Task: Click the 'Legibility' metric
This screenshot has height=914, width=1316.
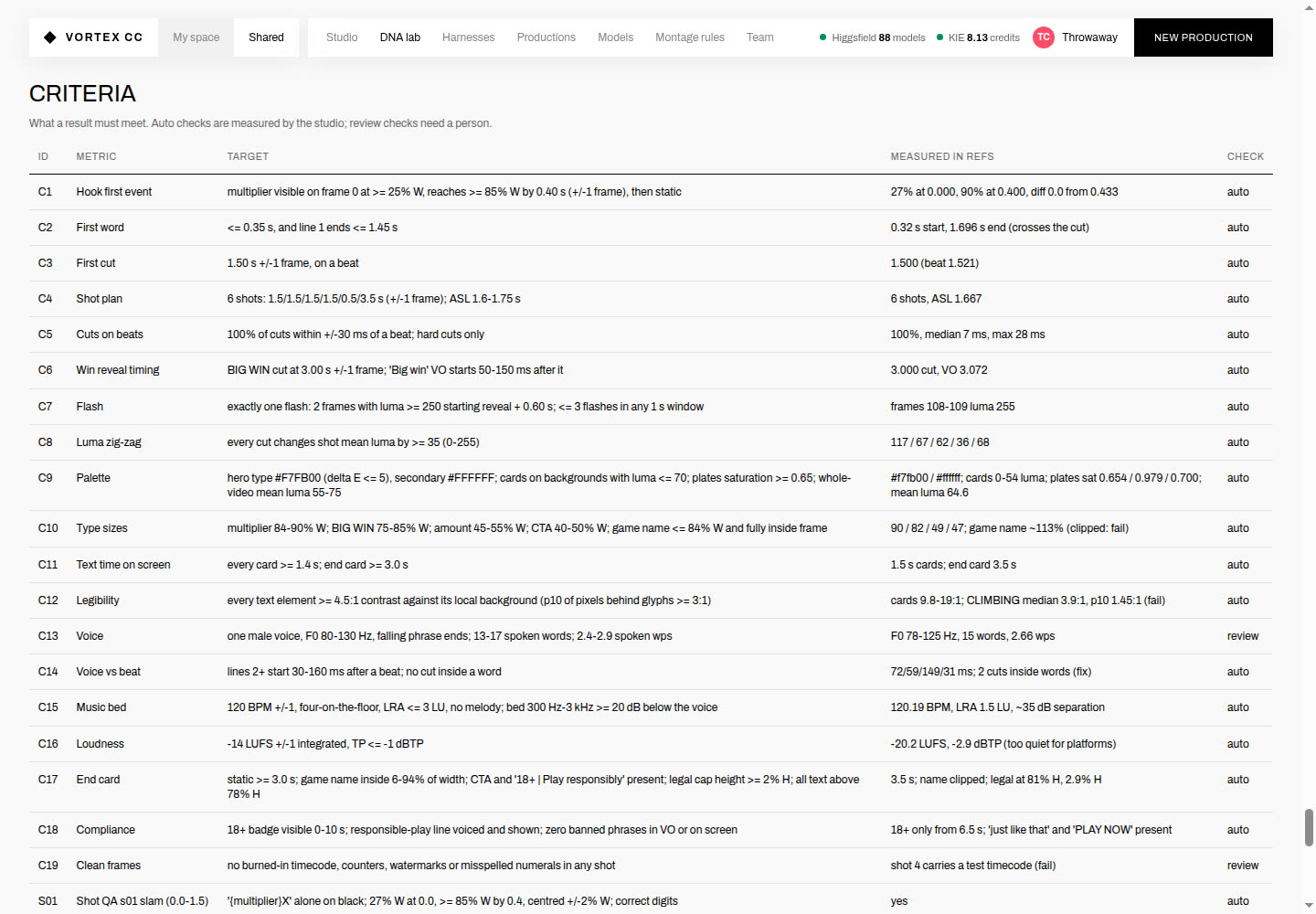Action: tap(98, 600)
